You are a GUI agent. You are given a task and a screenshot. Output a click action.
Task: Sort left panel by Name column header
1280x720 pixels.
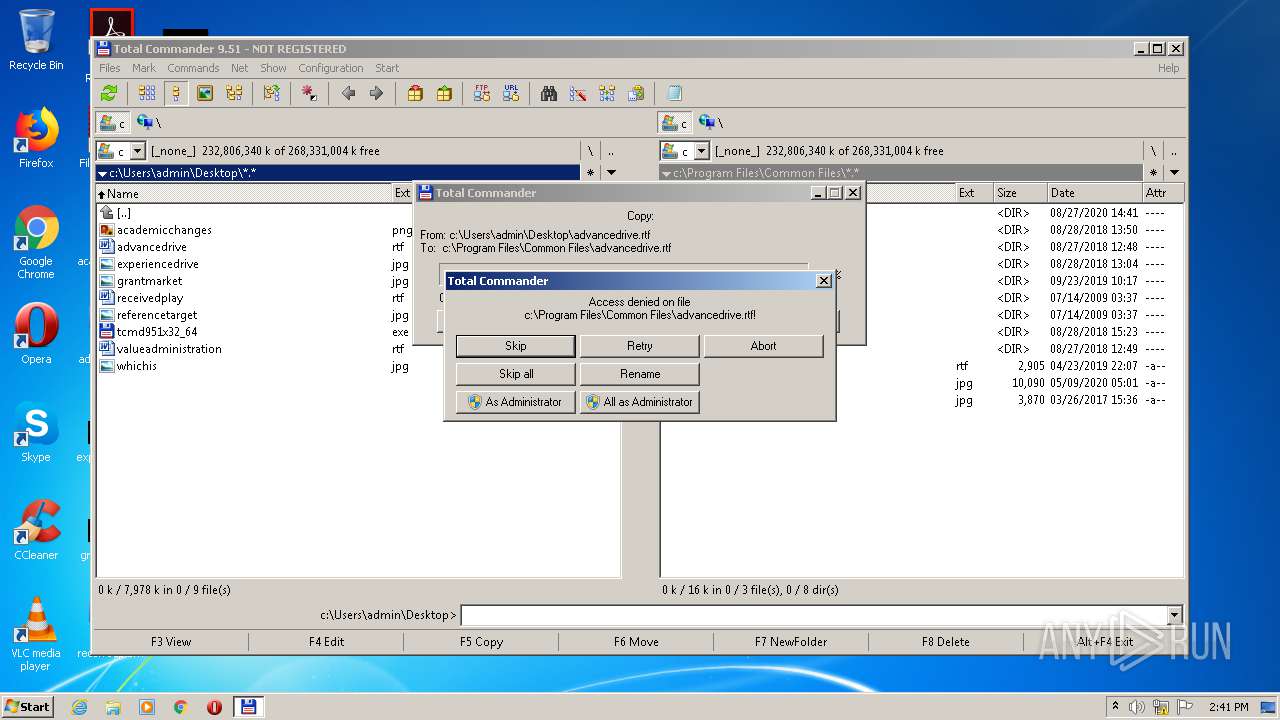(243, 193)
